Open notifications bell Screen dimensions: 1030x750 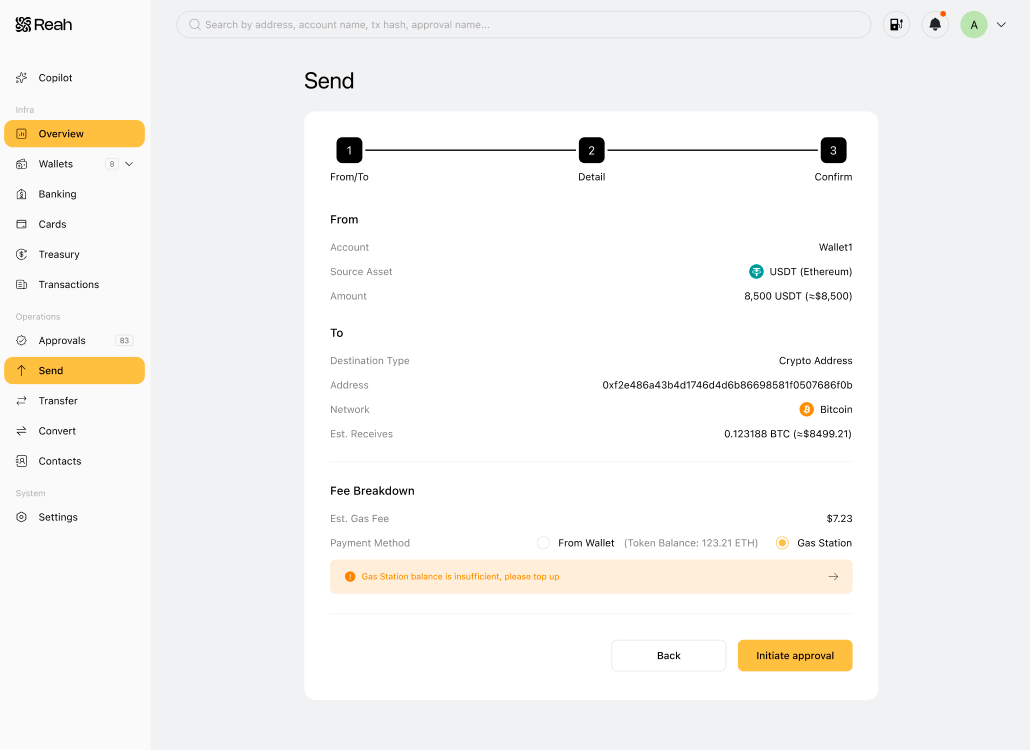tap(935, 25)
